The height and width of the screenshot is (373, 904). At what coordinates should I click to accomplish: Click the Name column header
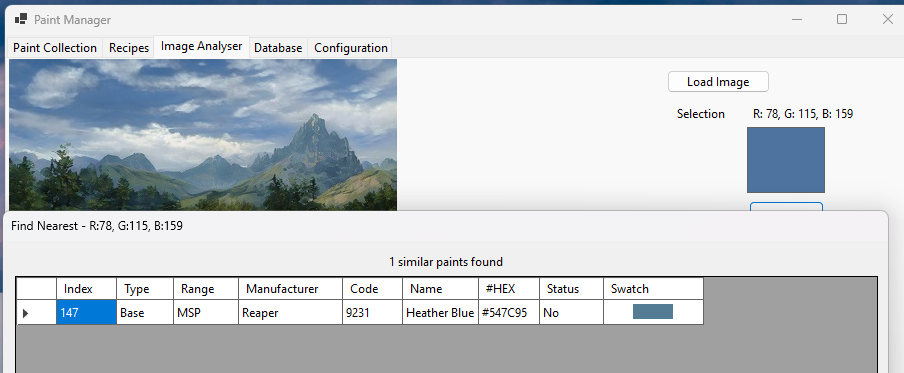440,289
